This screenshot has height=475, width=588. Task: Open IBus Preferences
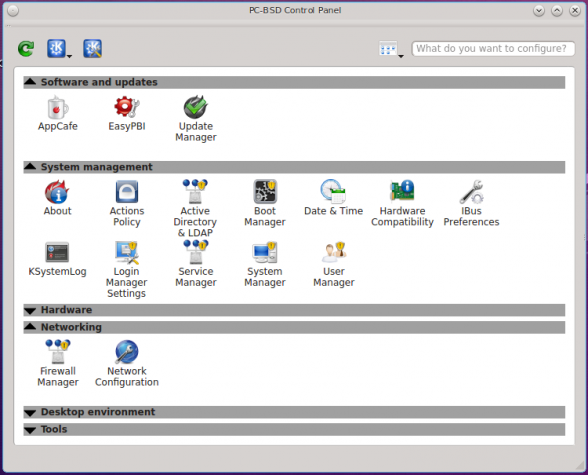coord(471,204)
